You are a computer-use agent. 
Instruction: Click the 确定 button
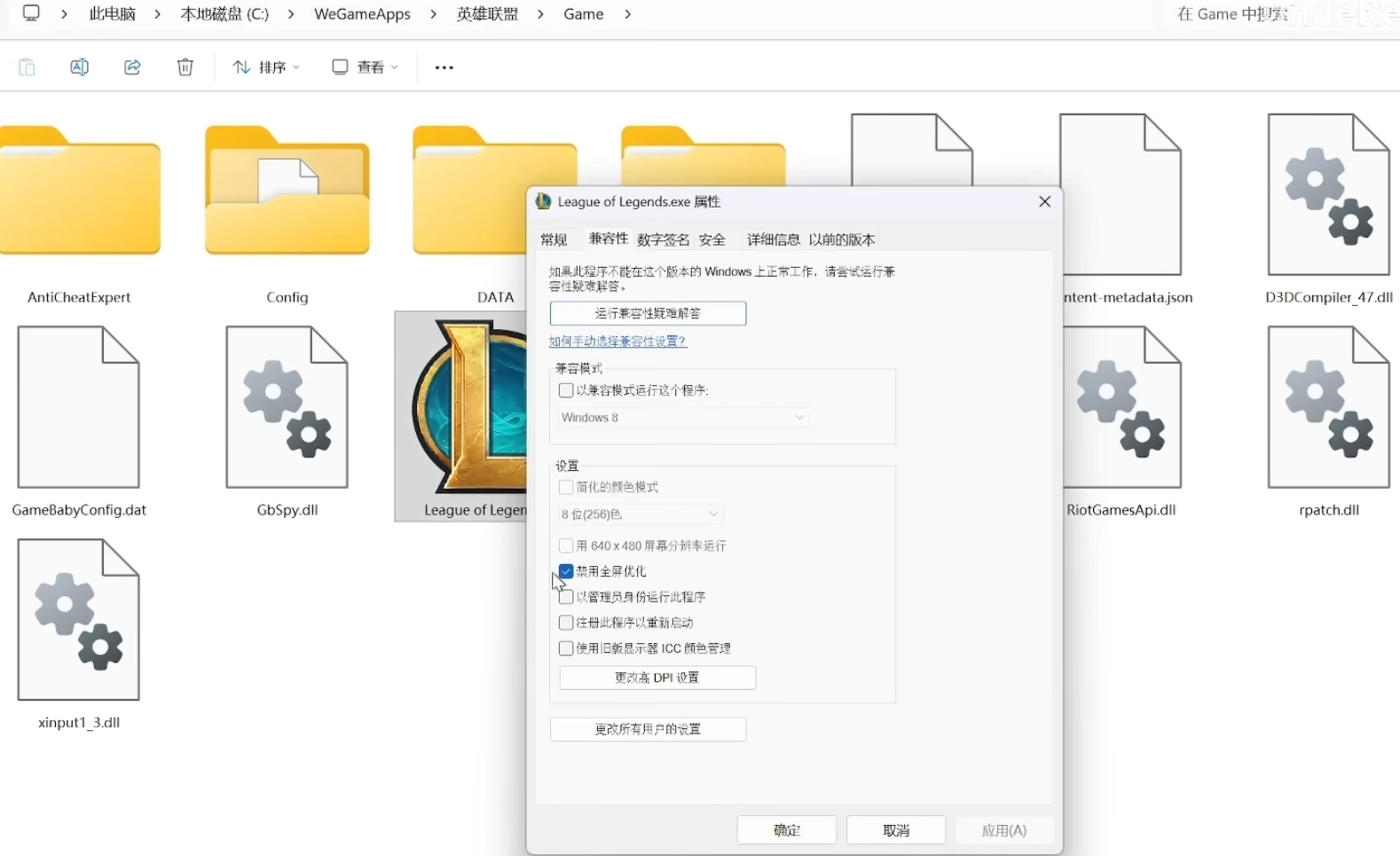coord(787,830)
